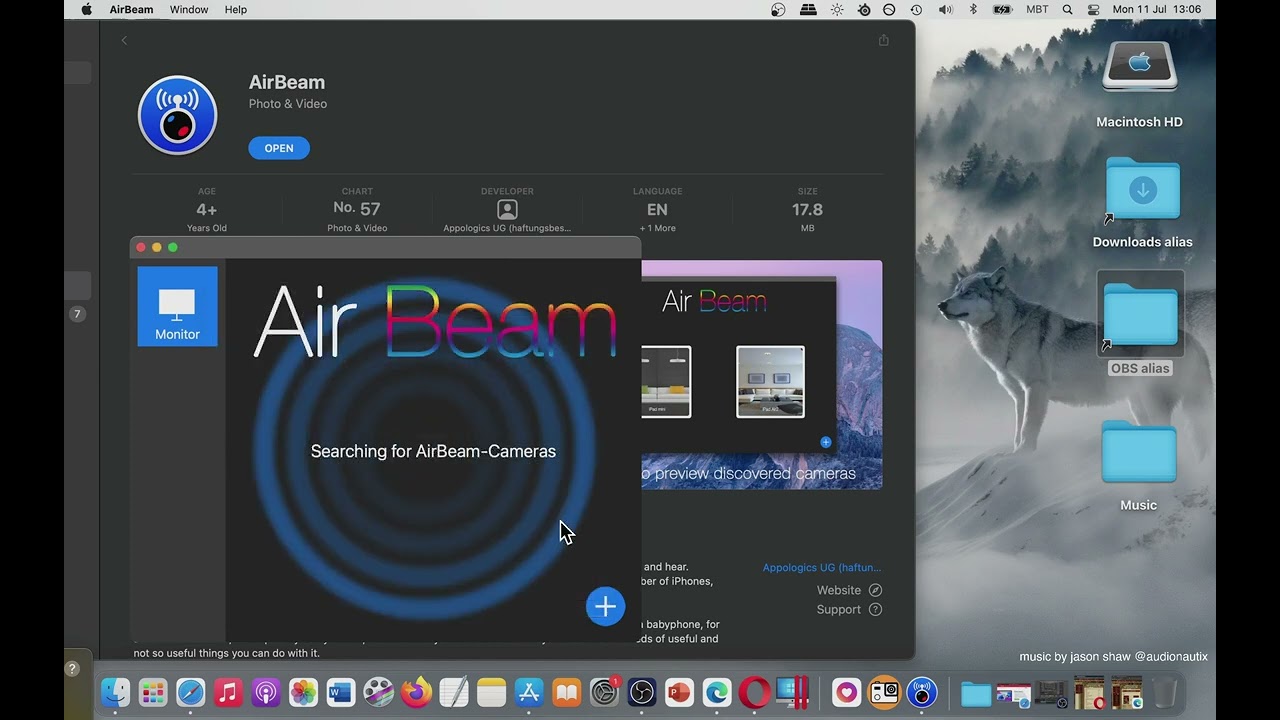Viewport: 1280px width, 720px height.
Task: Open TextEdit from the Dock
Action: pyautogui.click(x=454, y=692)
